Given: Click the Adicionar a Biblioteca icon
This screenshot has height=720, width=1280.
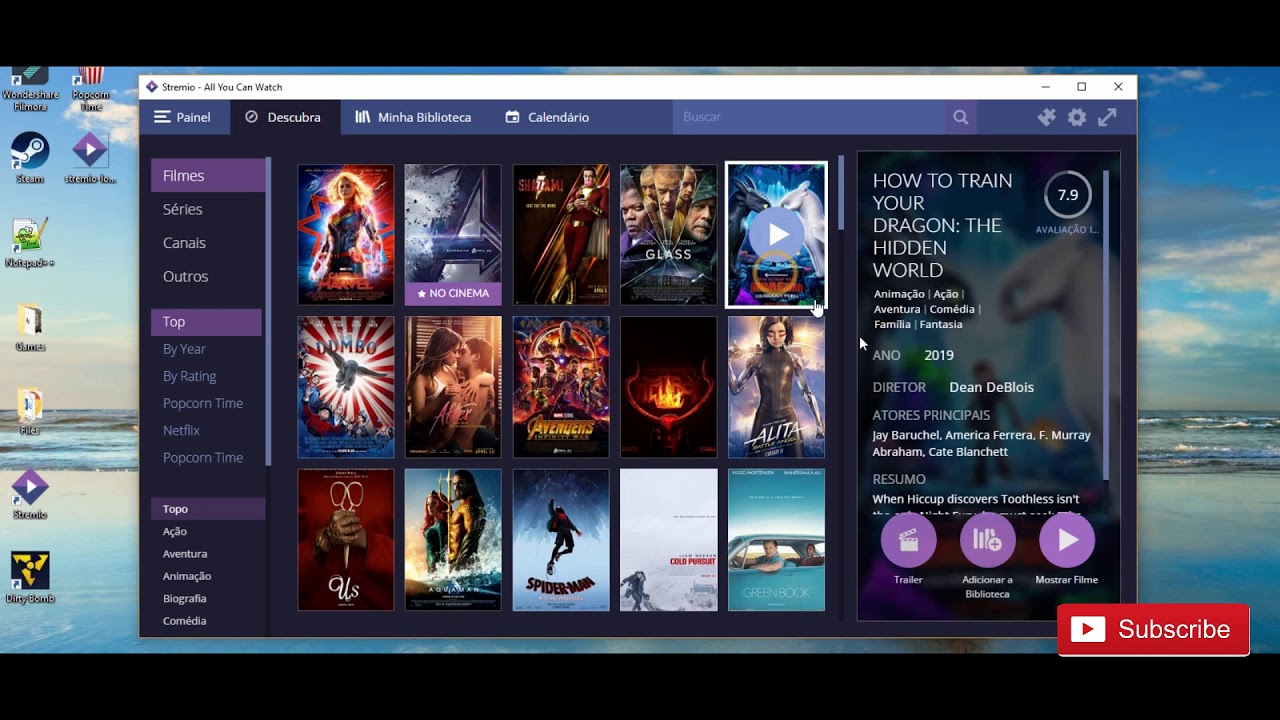Looking at the screenshot, I should 987,540.
